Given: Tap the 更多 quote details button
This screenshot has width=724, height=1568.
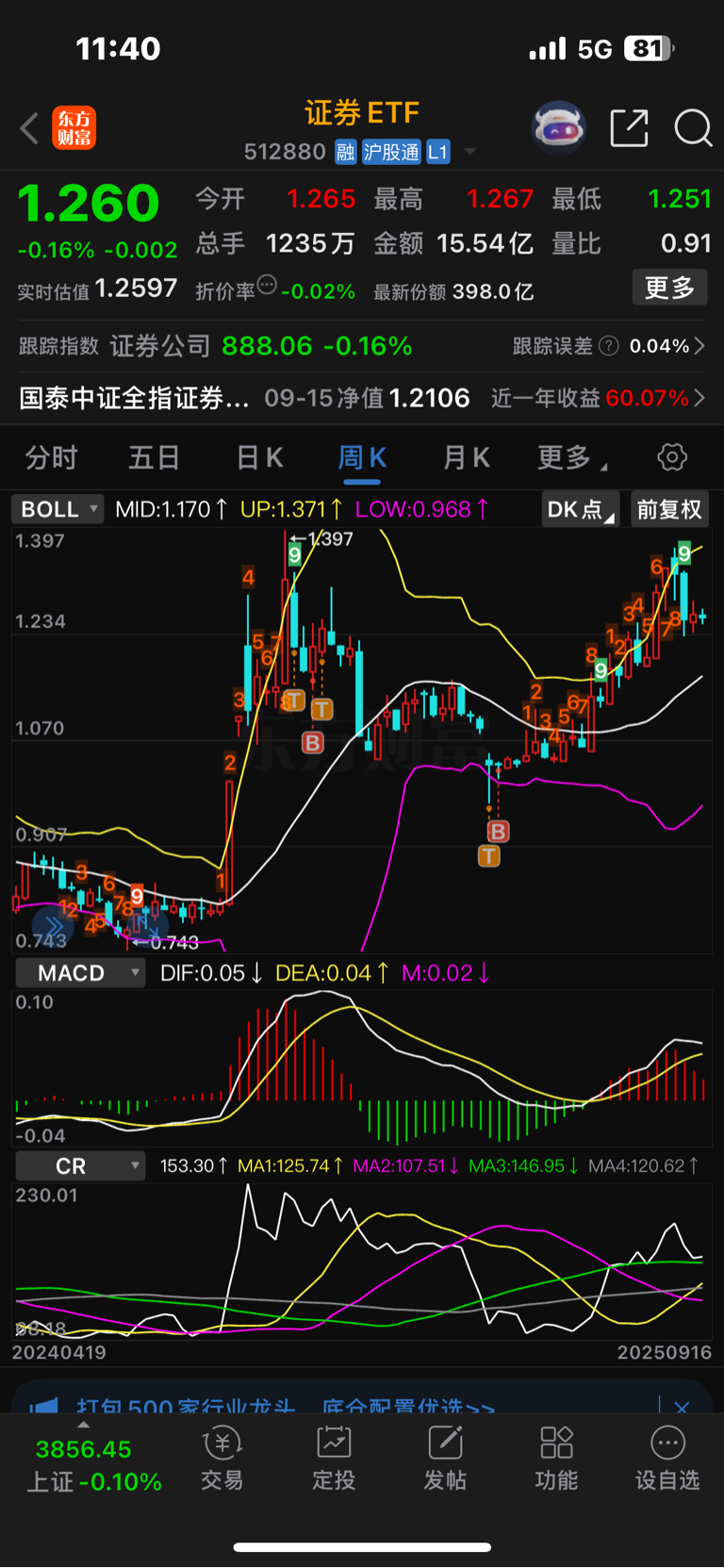Looking at the screenshot, I should coord(670,288).
